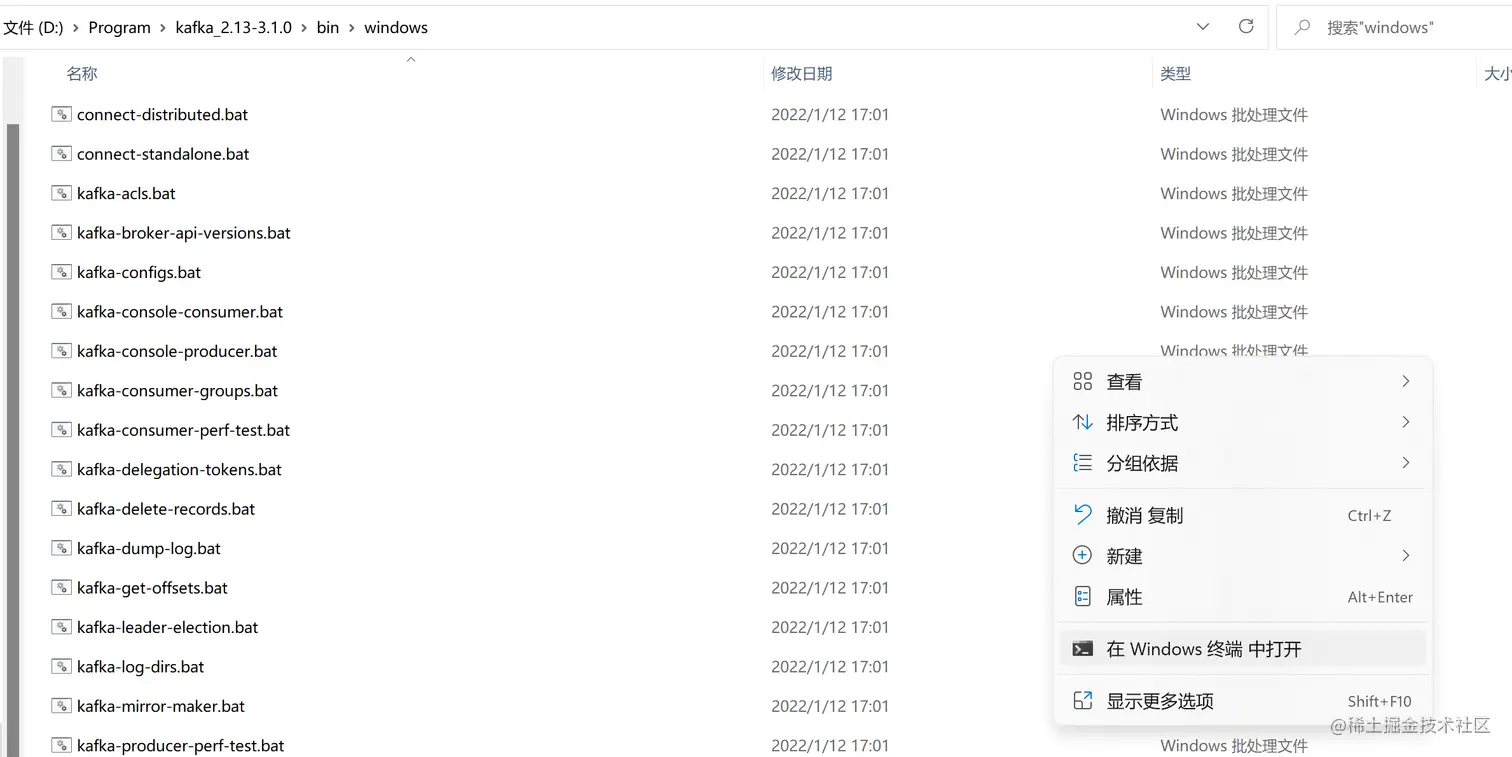Select 属性 in the context menu
The height and width of the screenshot is (757, 1512).
click(1243, 597)
